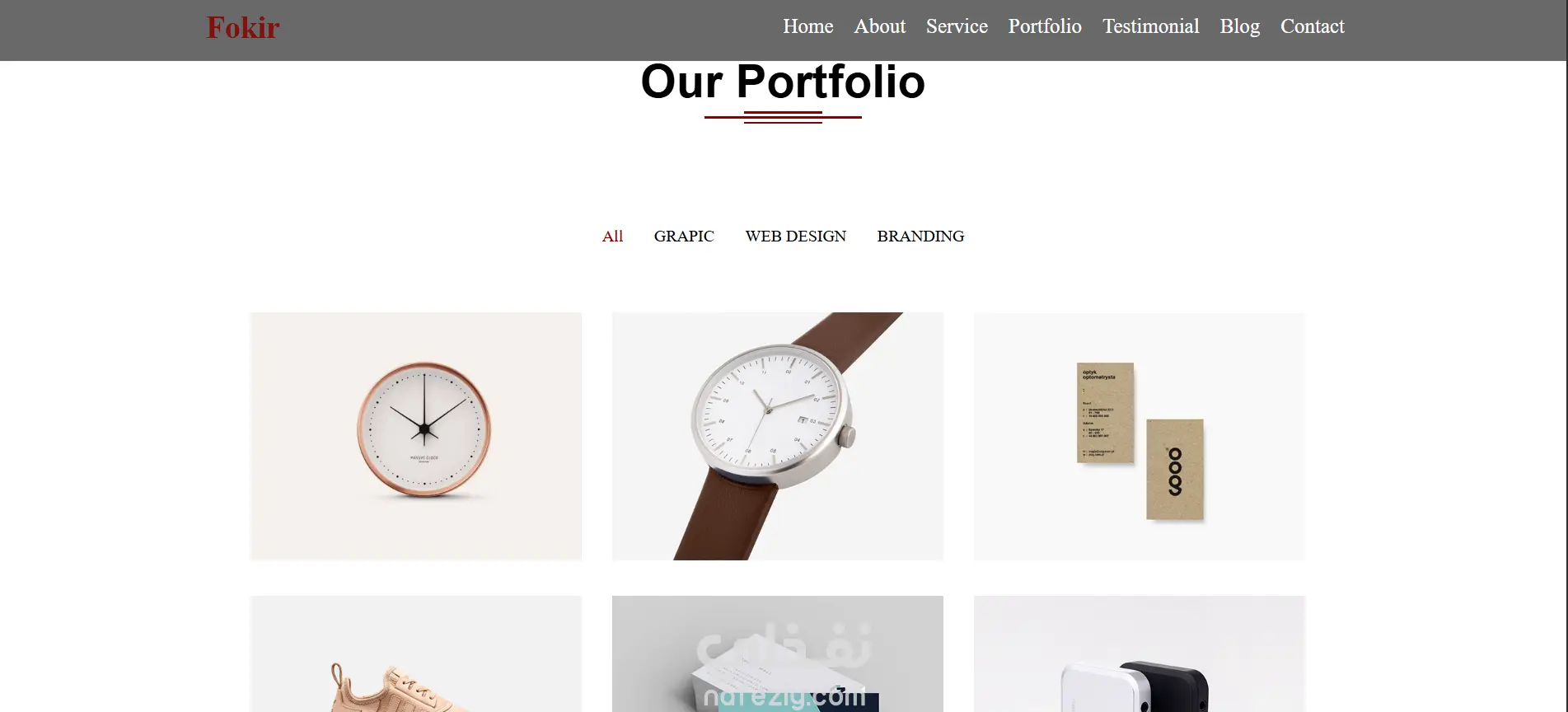Go to the Testimonial section link
Viewport: 1568px width, 712px height.
(x=1150, y=26)
